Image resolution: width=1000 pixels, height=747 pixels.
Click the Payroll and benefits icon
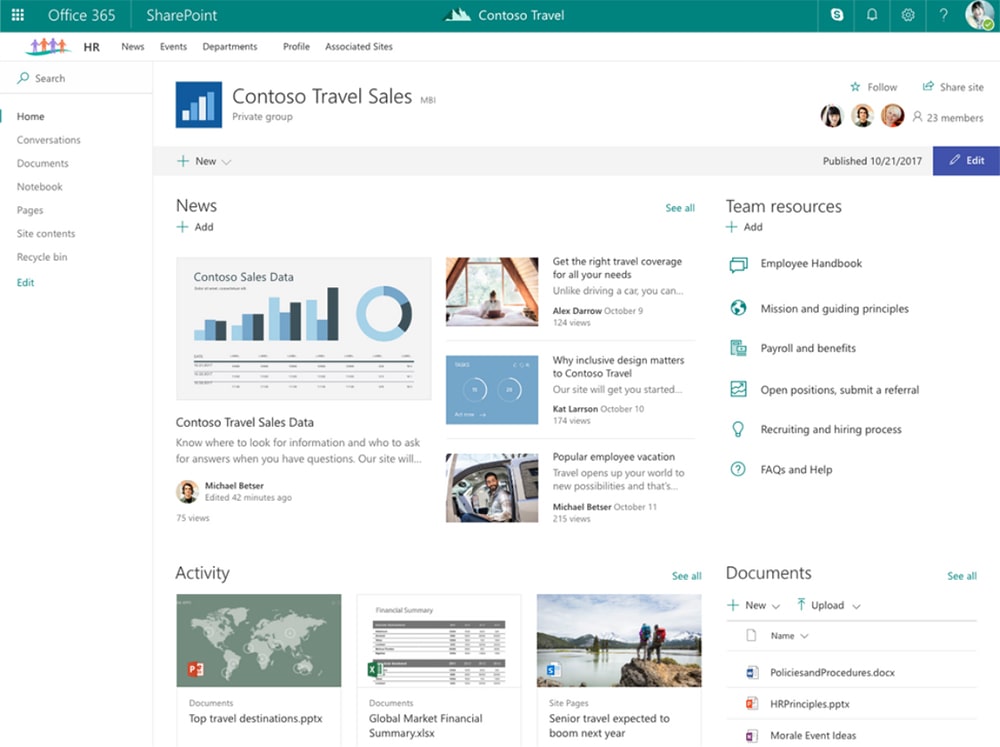click(739, 348)
